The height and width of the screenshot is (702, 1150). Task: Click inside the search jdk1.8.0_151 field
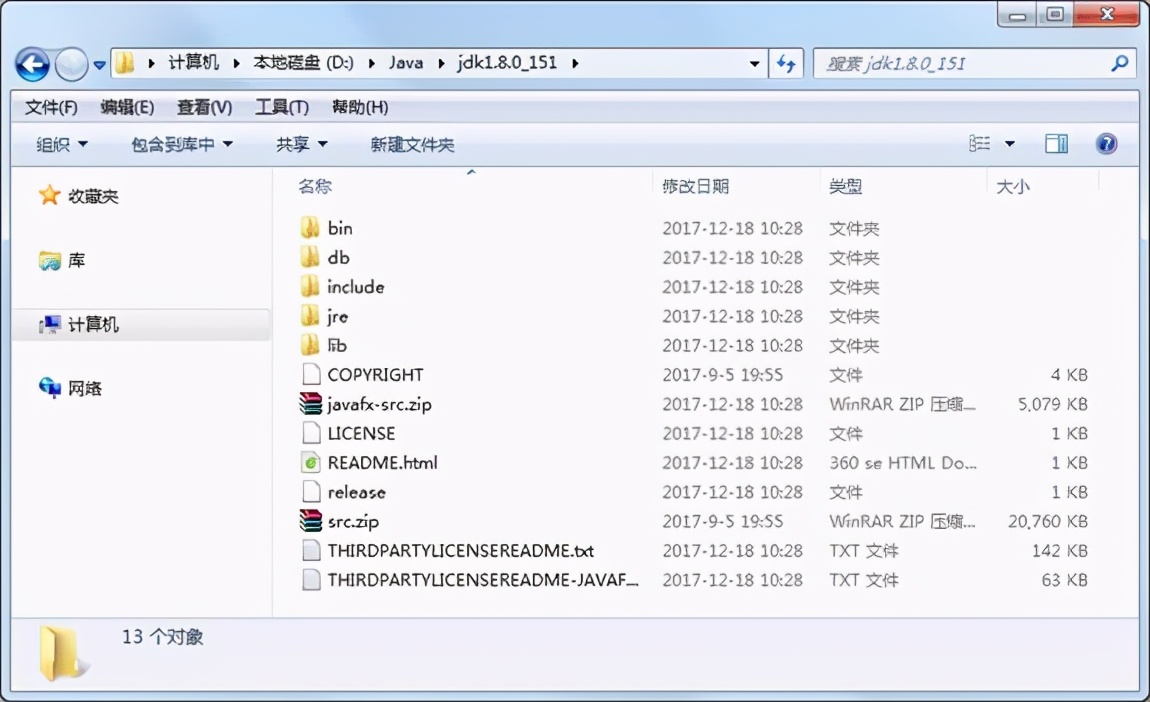pos(950,62)
